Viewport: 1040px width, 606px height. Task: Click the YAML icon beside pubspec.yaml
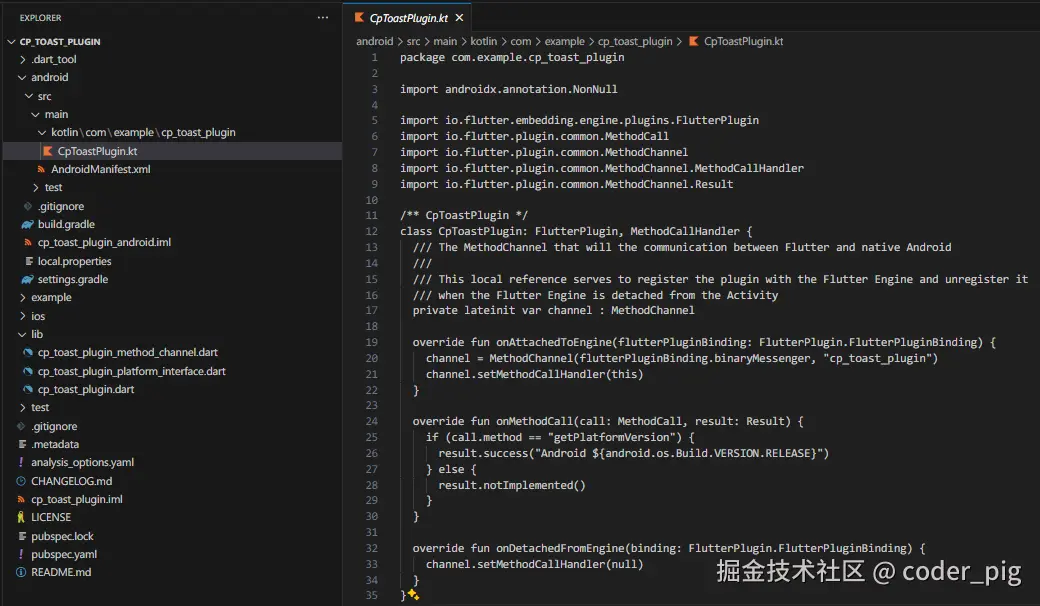coord(21,554)
